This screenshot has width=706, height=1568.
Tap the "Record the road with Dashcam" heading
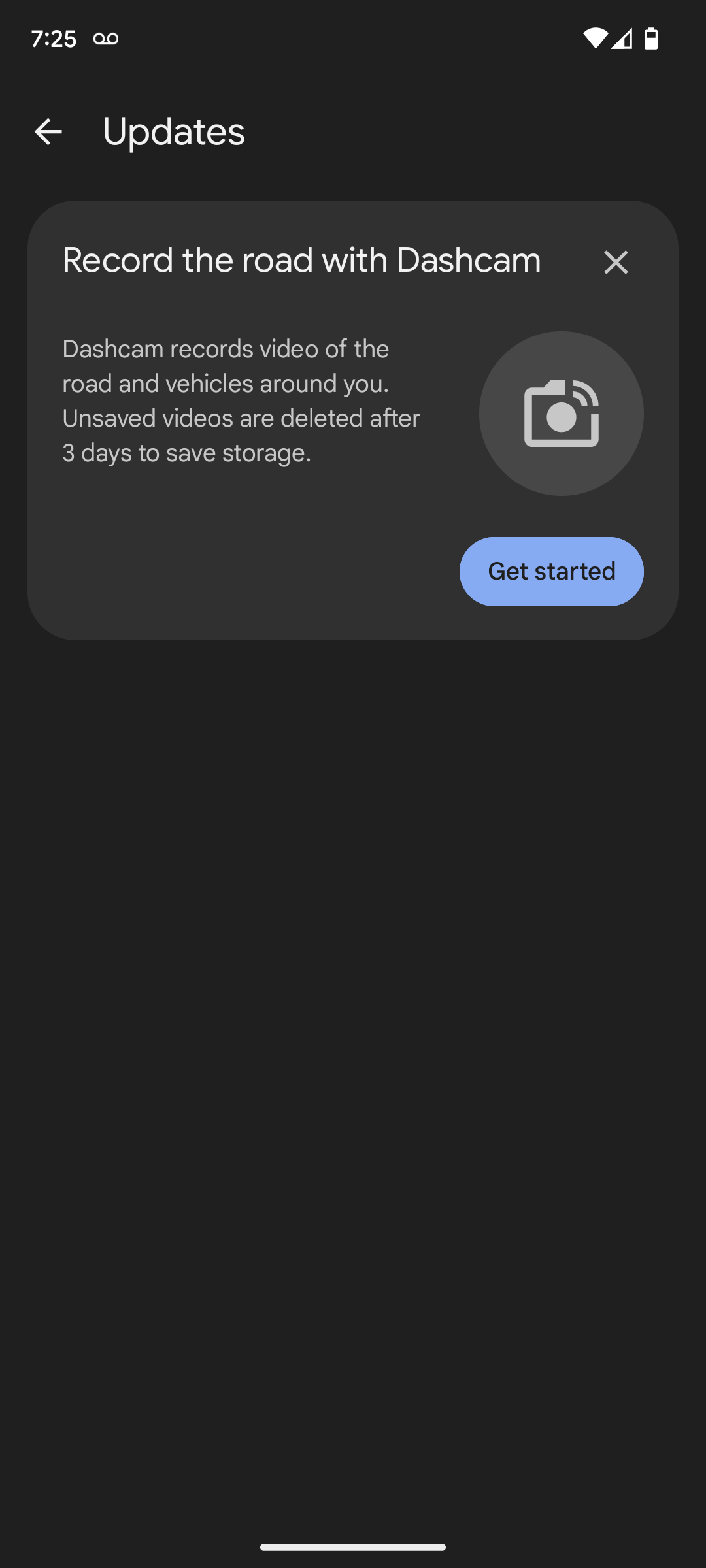(301, 260)
